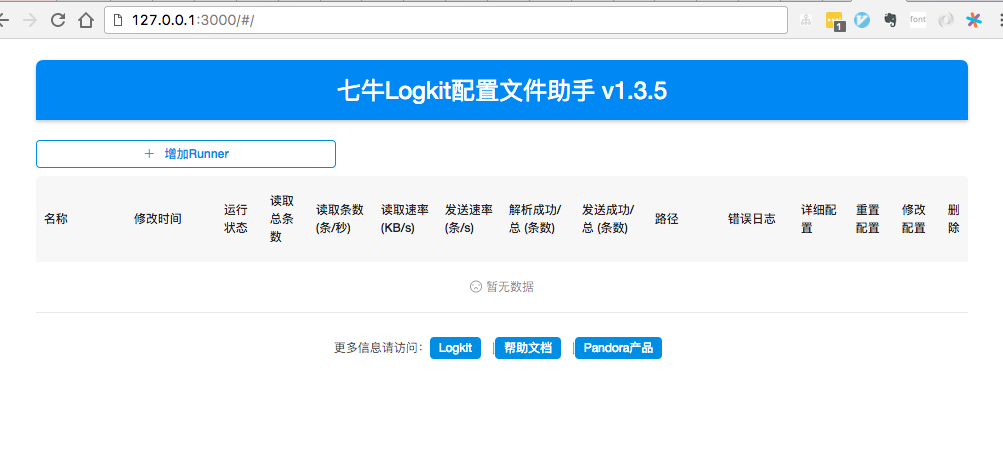This screenshot has width=1003, height=450.
Task: Click the 七牛Logkit配置文件助手 v1.3.5 title
Action: pyautogui.click(x=502, y=91)
